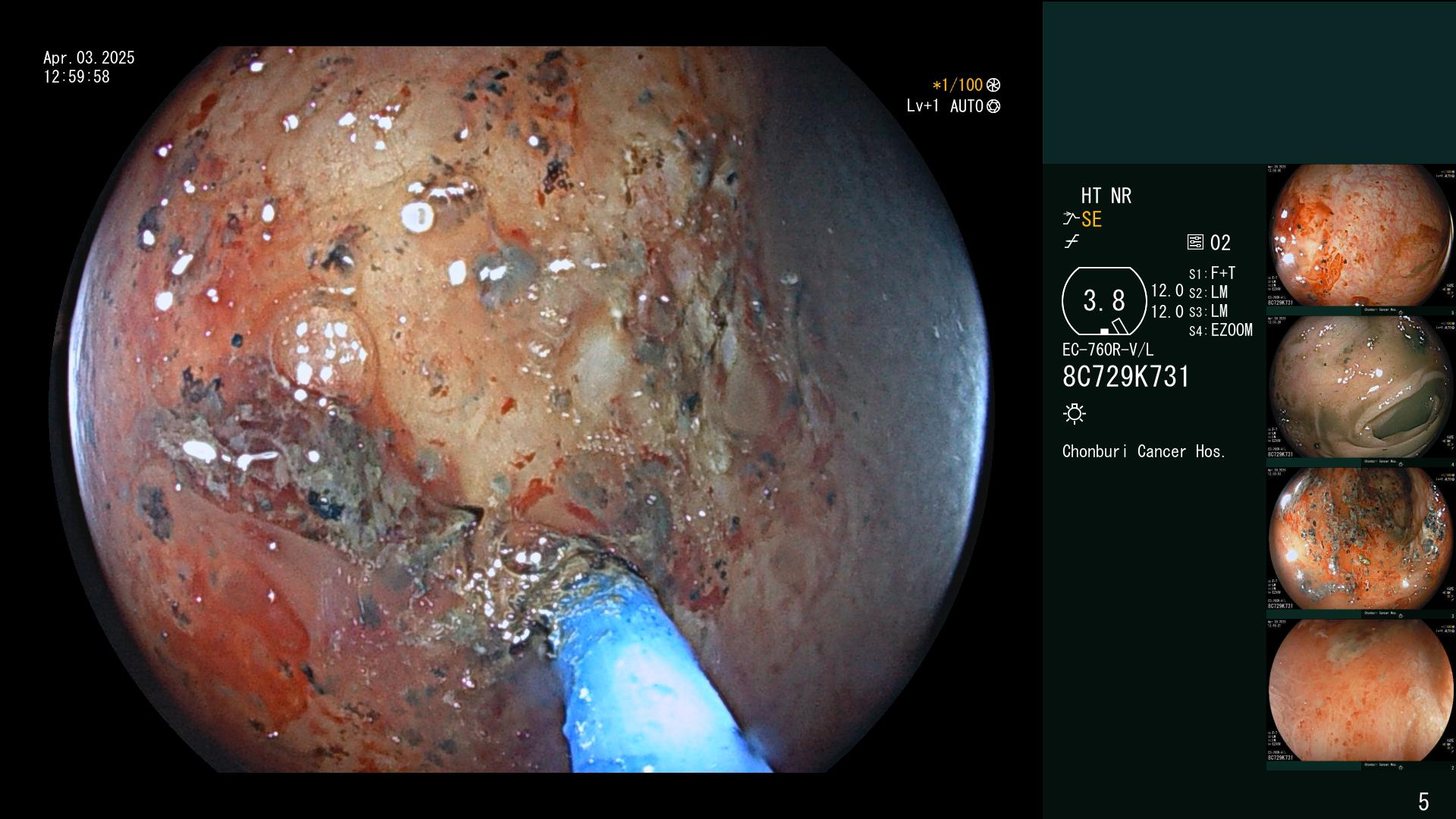Click the date text Apr.03.2025
Image resolution: width=1456 pixels, height=819 pixels.
89,58
